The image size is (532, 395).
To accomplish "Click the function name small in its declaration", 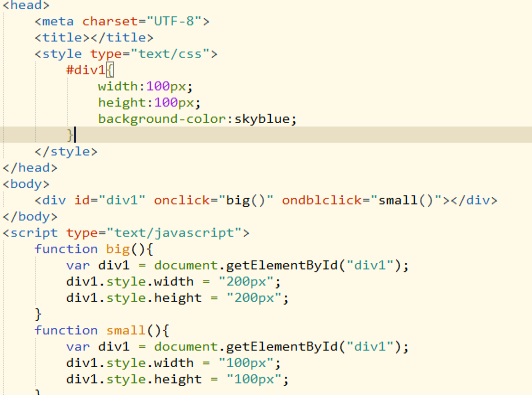I will (x=126, y=331).
